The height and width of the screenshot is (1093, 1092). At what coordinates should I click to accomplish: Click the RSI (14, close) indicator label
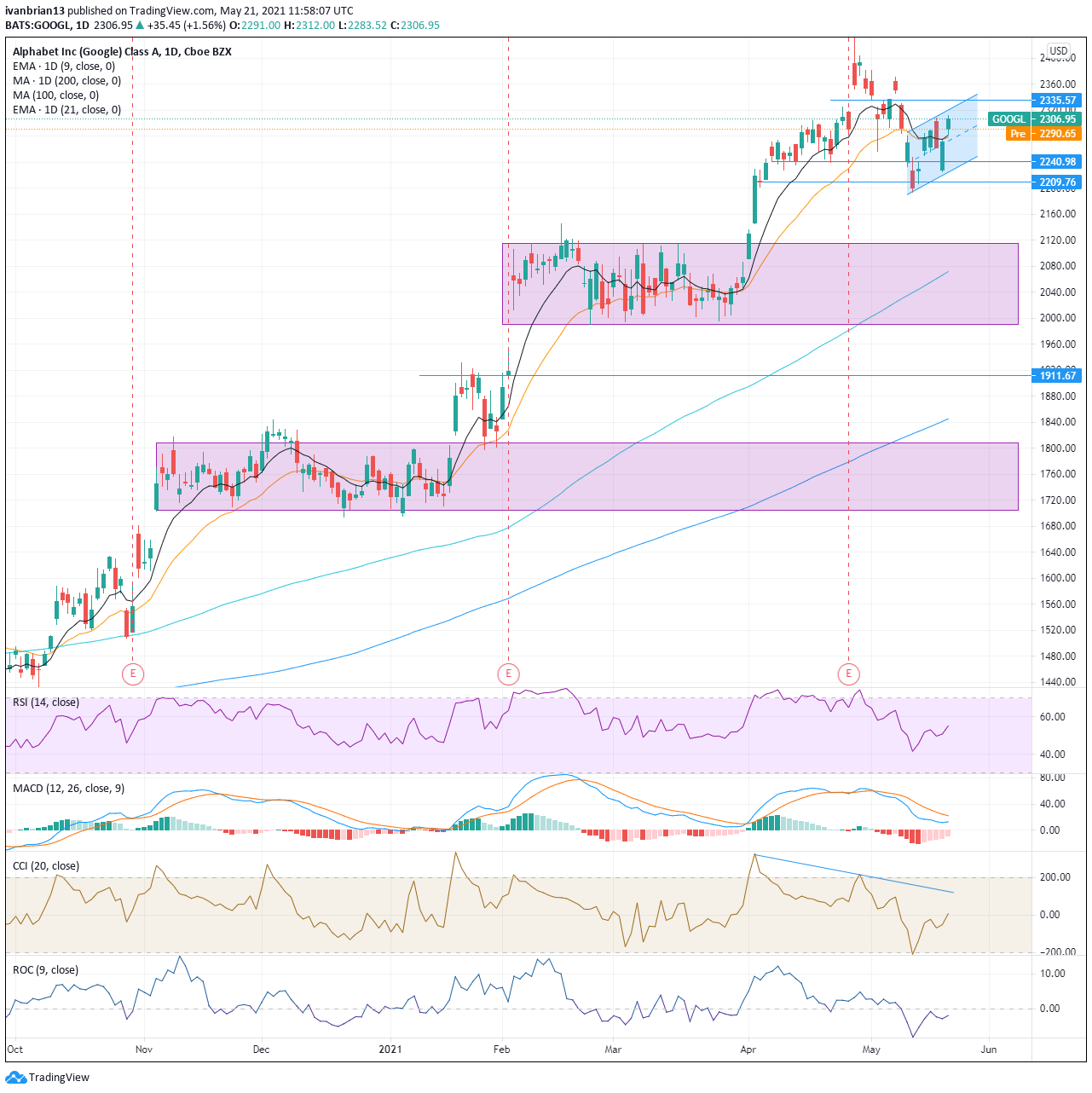(46, 703)
